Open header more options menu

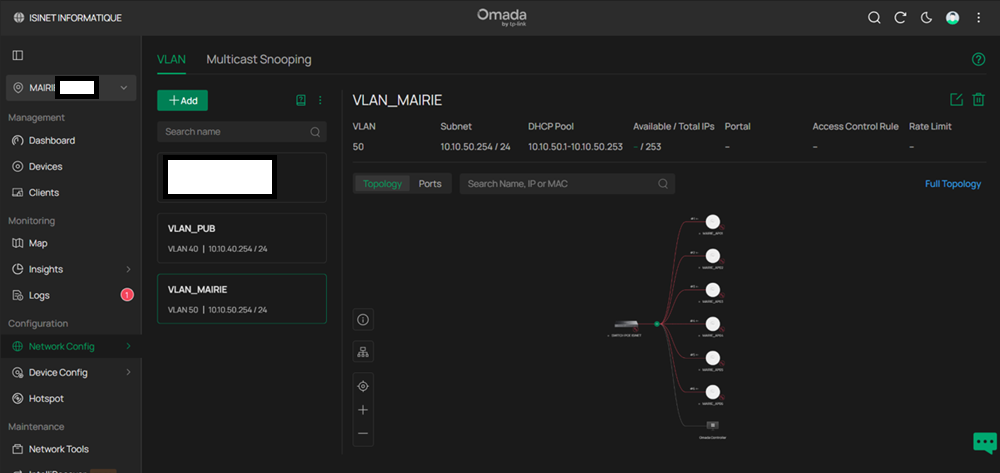pyautogui.click(x=978, y=18)
